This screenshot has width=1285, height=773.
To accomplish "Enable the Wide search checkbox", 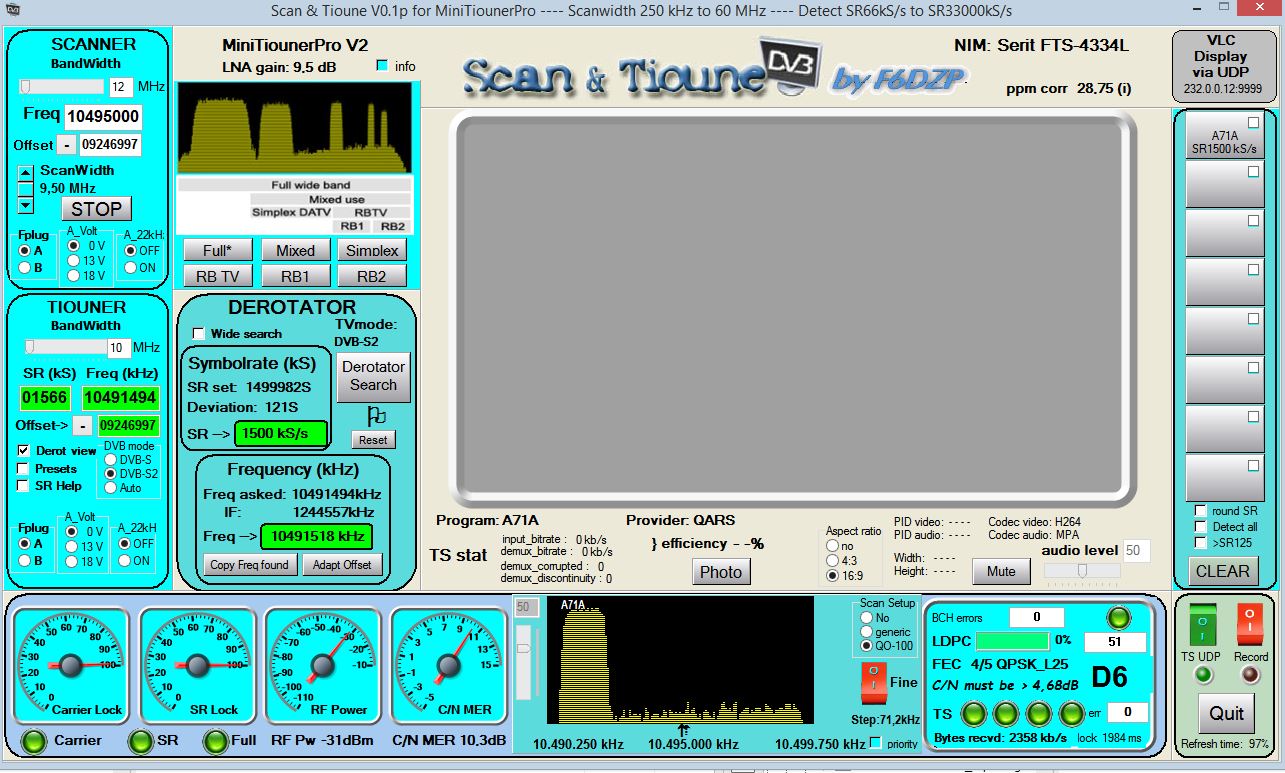I will pos(198,334).
